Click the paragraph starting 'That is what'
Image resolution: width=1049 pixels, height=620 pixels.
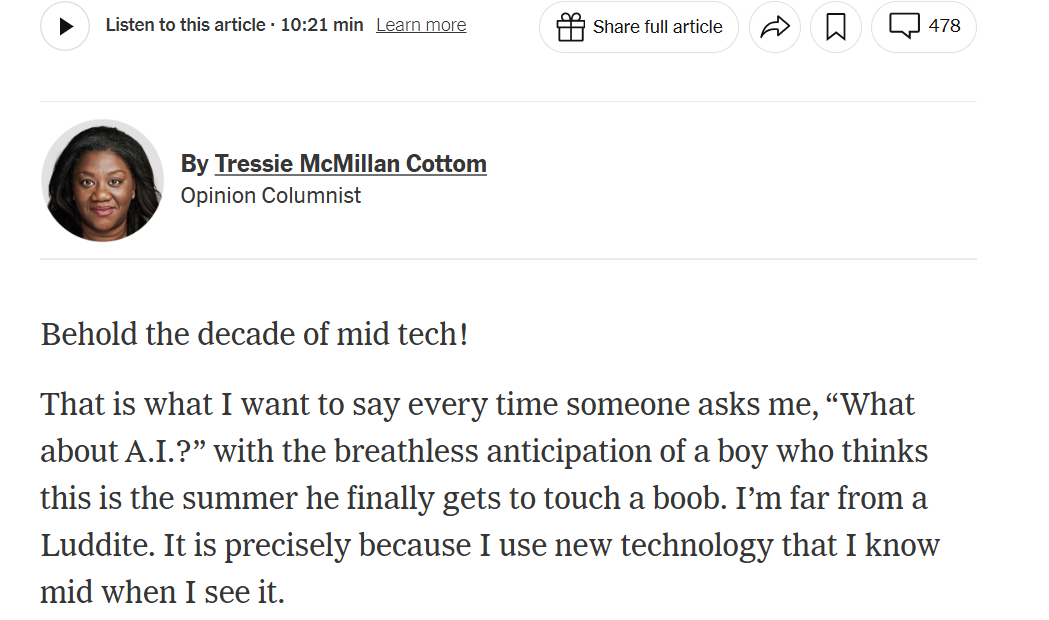(x=490, y=498)
